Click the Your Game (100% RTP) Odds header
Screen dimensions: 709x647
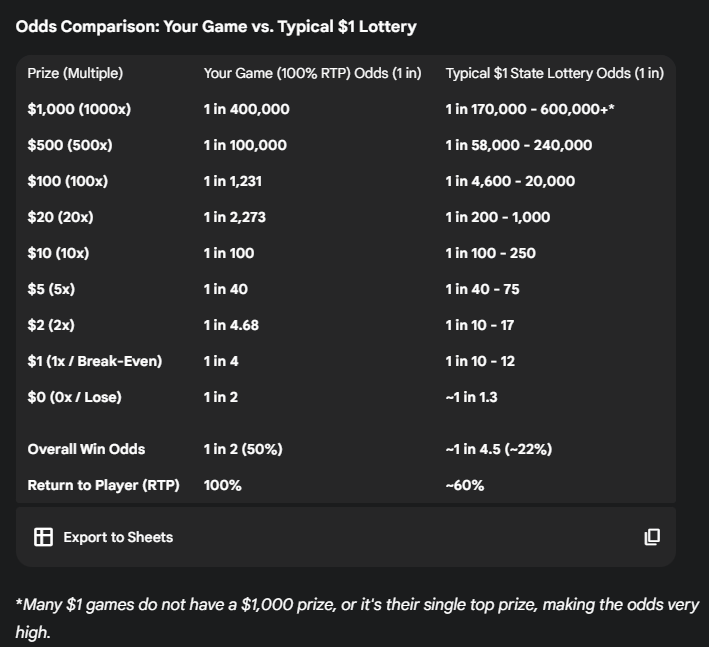(313, 73)
